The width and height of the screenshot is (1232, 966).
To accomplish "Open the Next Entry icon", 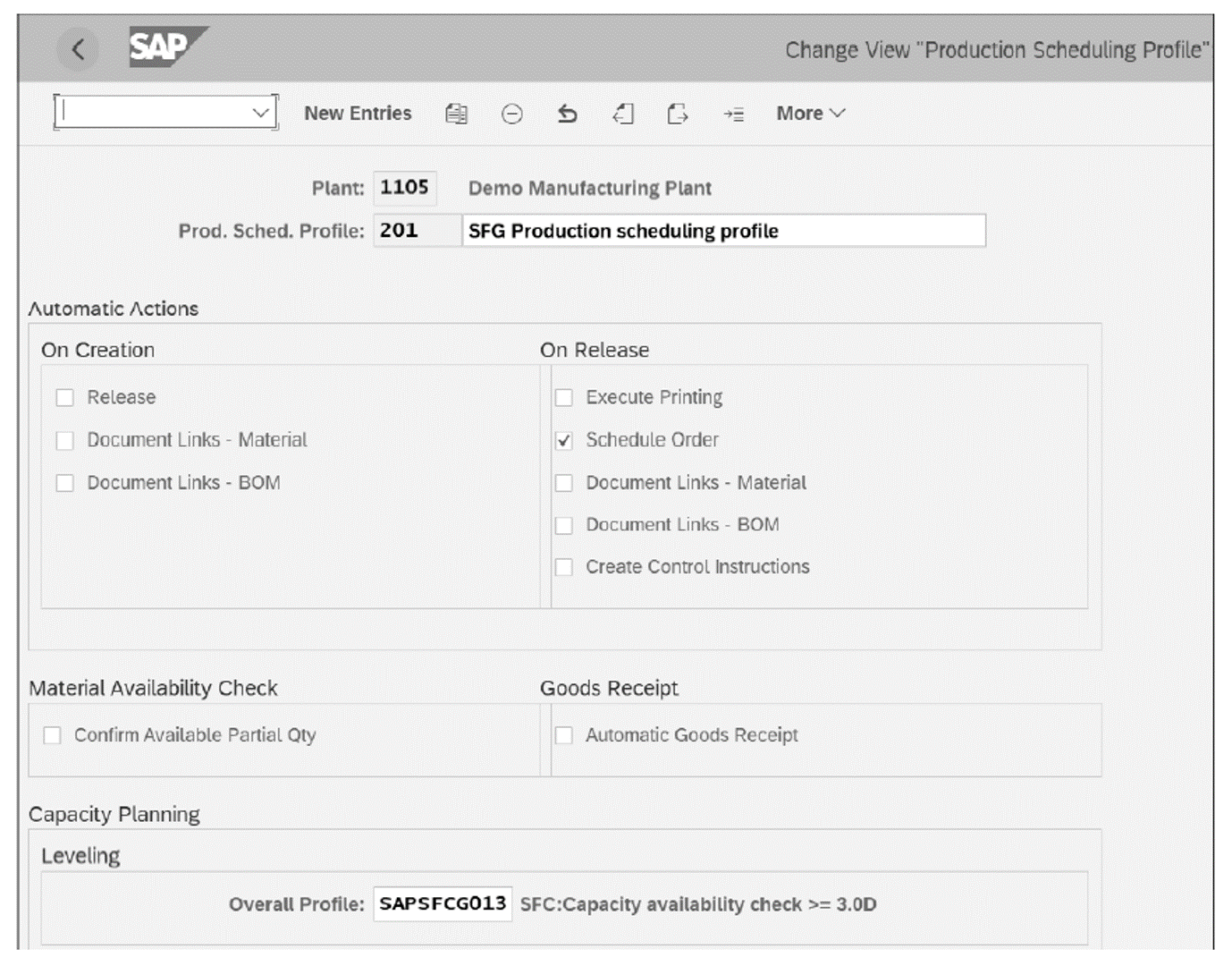I will point(677,114).
